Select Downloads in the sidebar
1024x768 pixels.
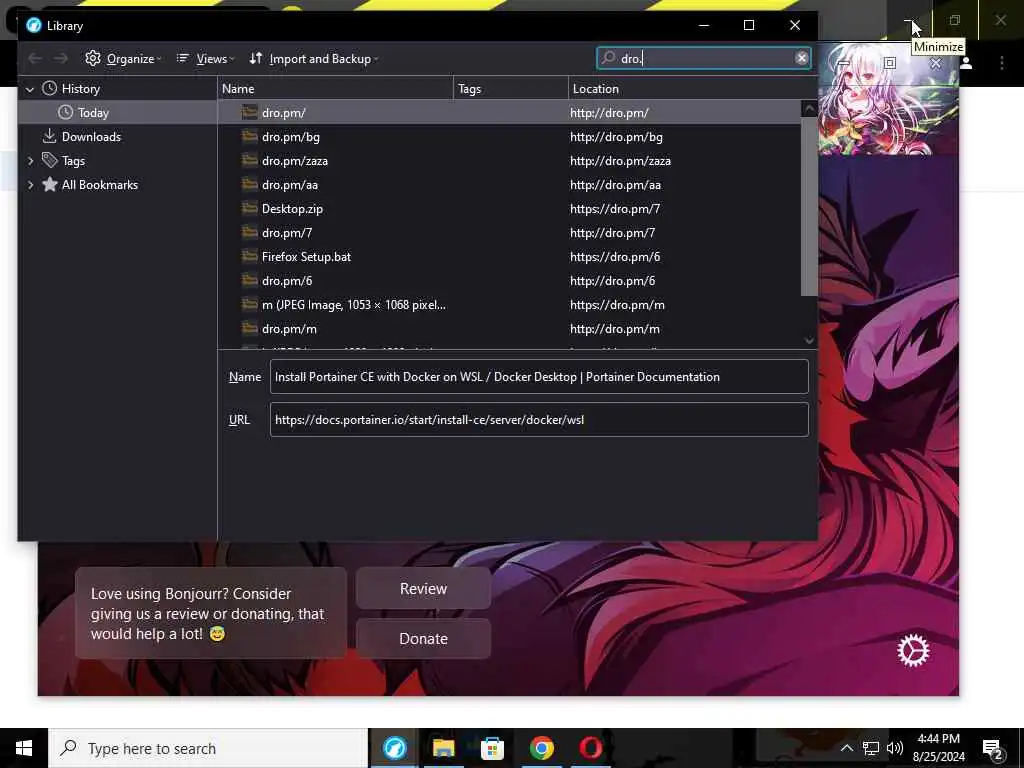(118, 136)
